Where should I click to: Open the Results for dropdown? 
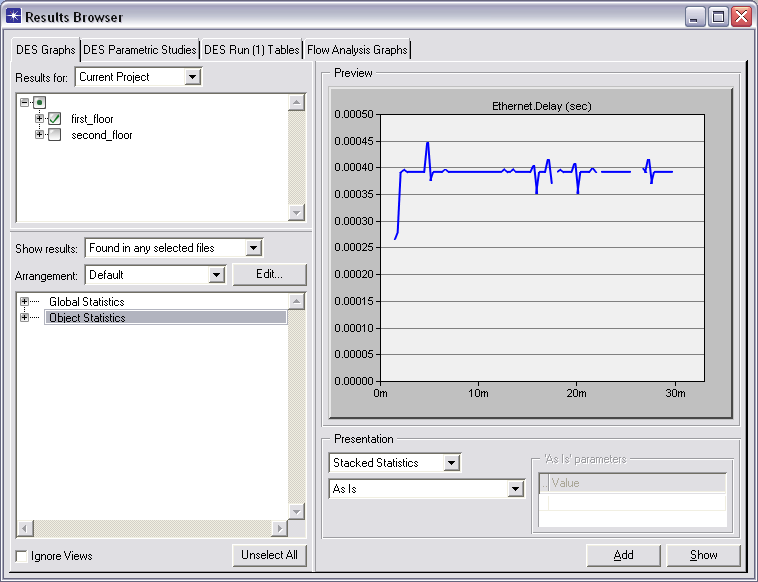193,77
